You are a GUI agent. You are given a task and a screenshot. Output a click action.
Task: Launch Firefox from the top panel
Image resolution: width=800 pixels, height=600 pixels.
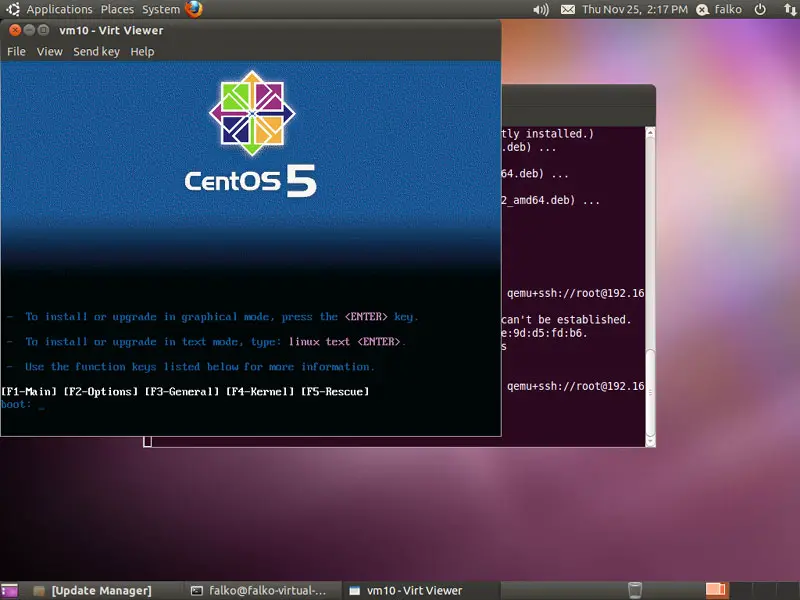pos(193,9)
